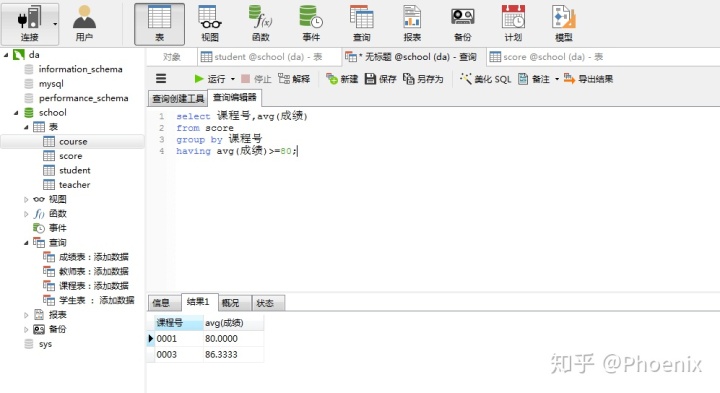Screen dimensions: 720x393
Task: Open the 报表 (Report) toolbar button
Action: pos(412,24)
